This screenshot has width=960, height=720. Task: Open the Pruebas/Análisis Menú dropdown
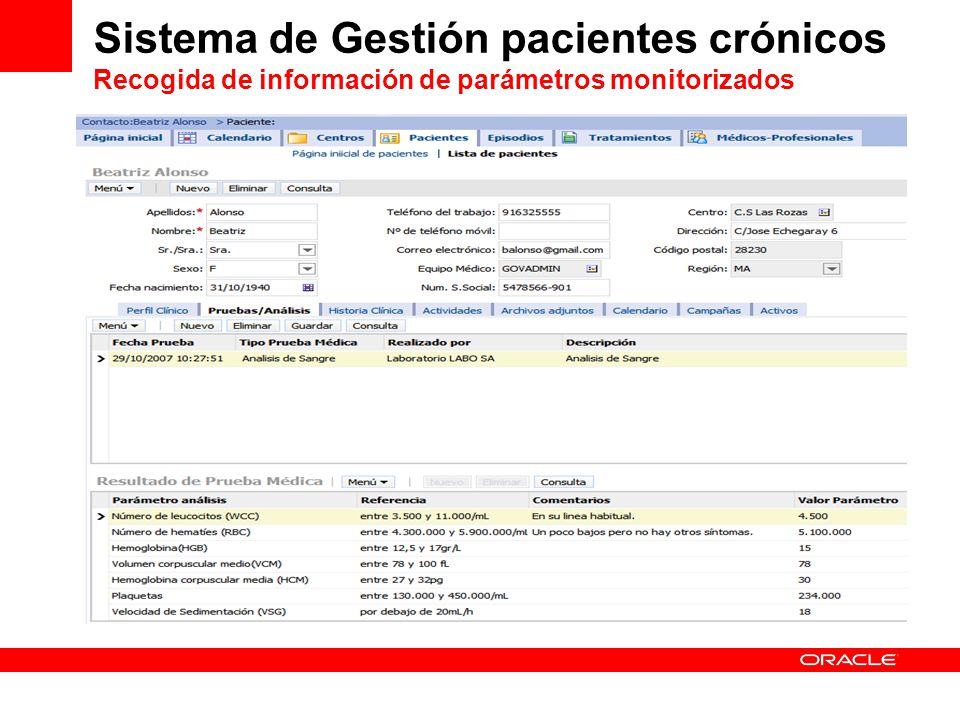[x=118, y=326]
